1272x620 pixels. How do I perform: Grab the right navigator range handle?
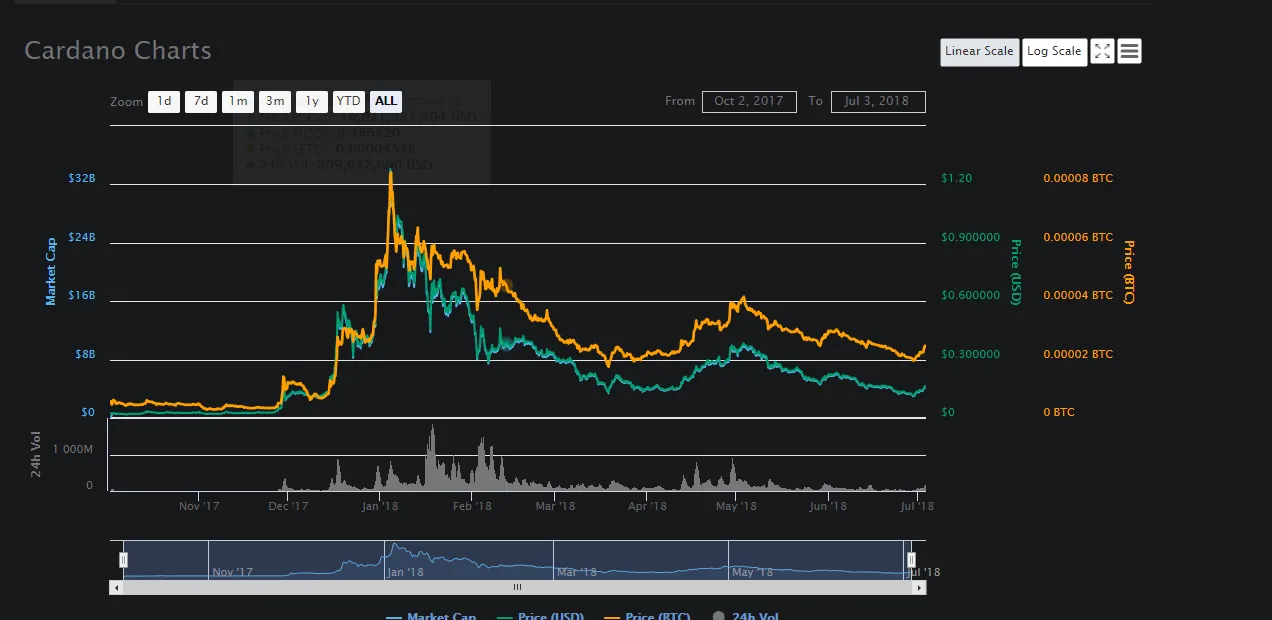pyautogui.click(x=911, y=560)
